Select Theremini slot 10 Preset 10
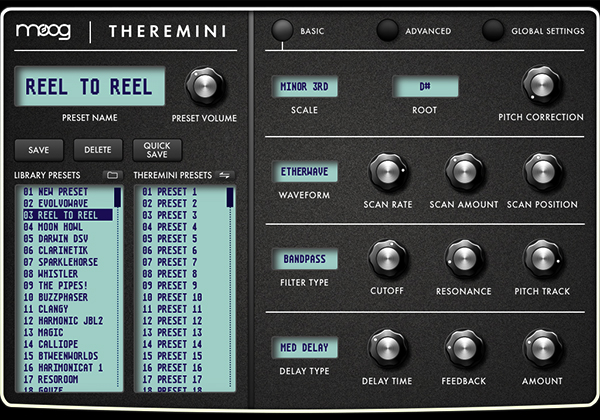This screenshot has height=420, width=600. (x=183, y=297)
